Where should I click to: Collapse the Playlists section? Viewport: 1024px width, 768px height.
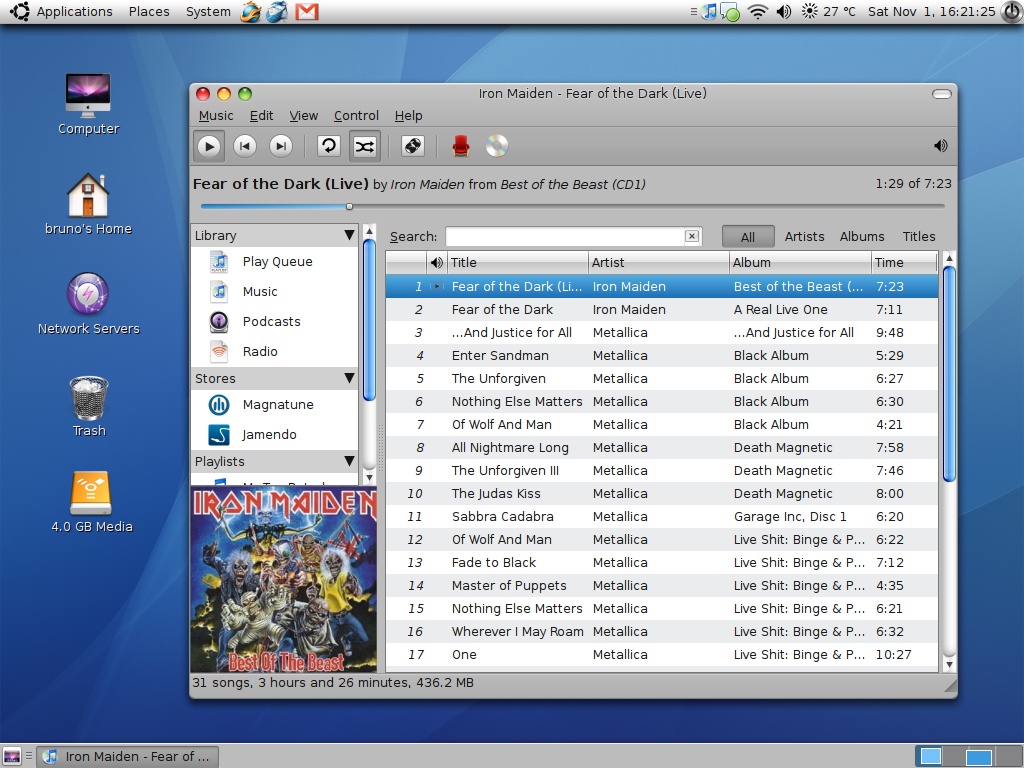[349, 461]
